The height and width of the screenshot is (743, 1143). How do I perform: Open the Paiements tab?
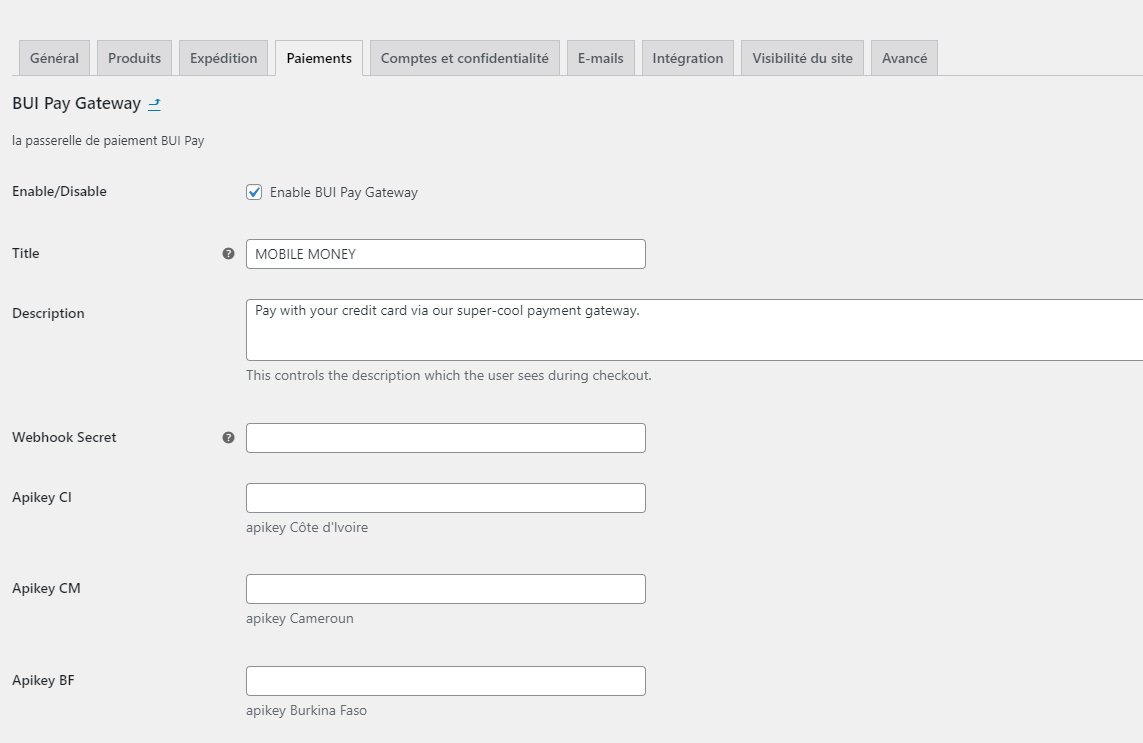(x=318, y=57)
